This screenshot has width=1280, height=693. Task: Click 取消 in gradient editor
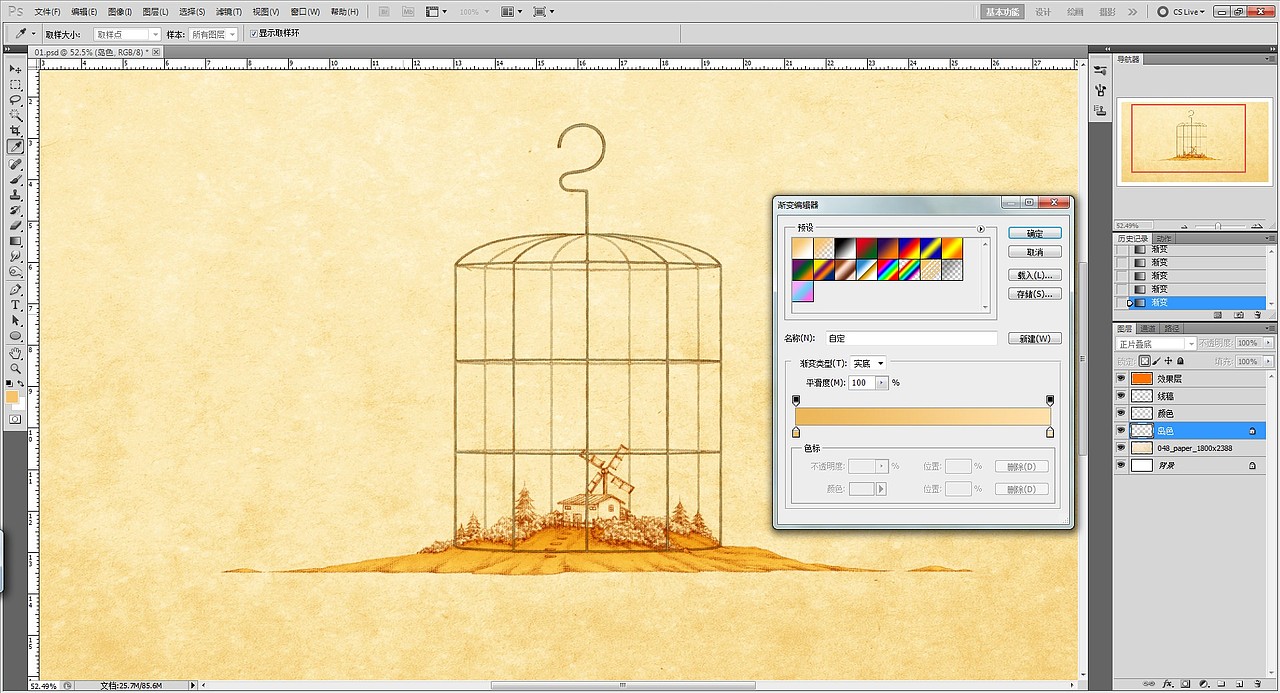(x=1035, y=252)
